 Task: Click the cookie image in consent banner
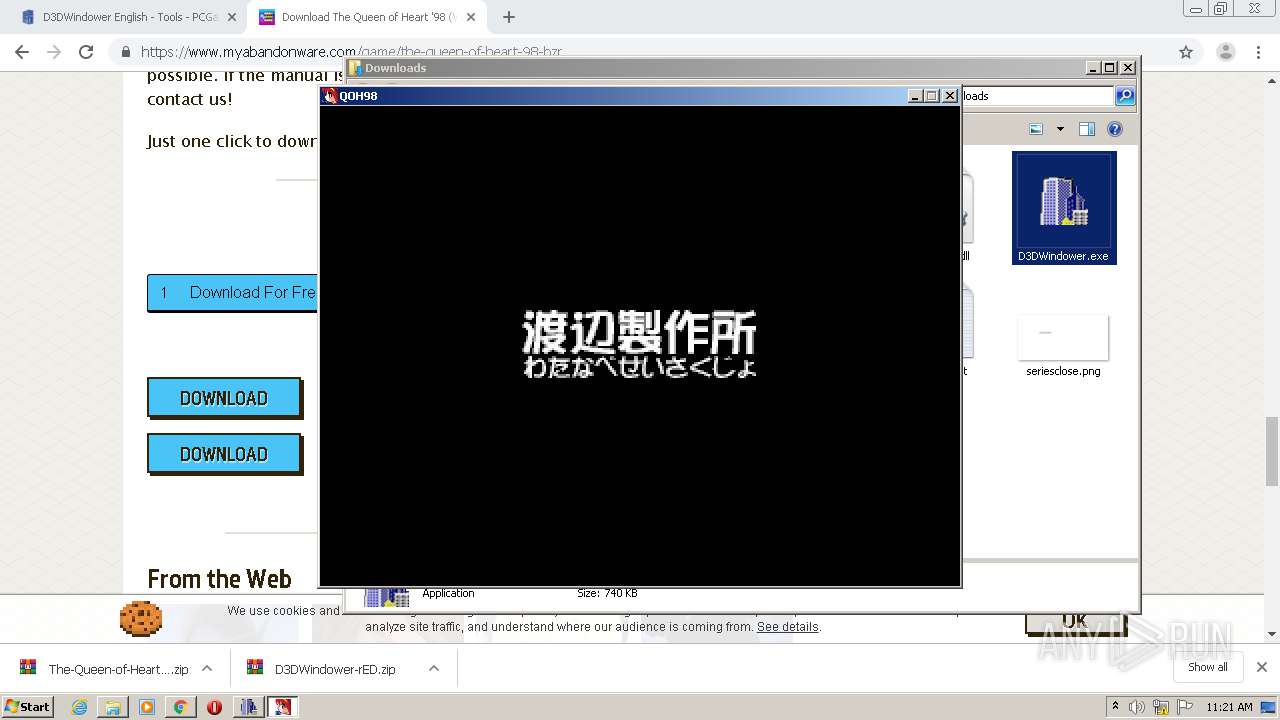coord(141,619)
